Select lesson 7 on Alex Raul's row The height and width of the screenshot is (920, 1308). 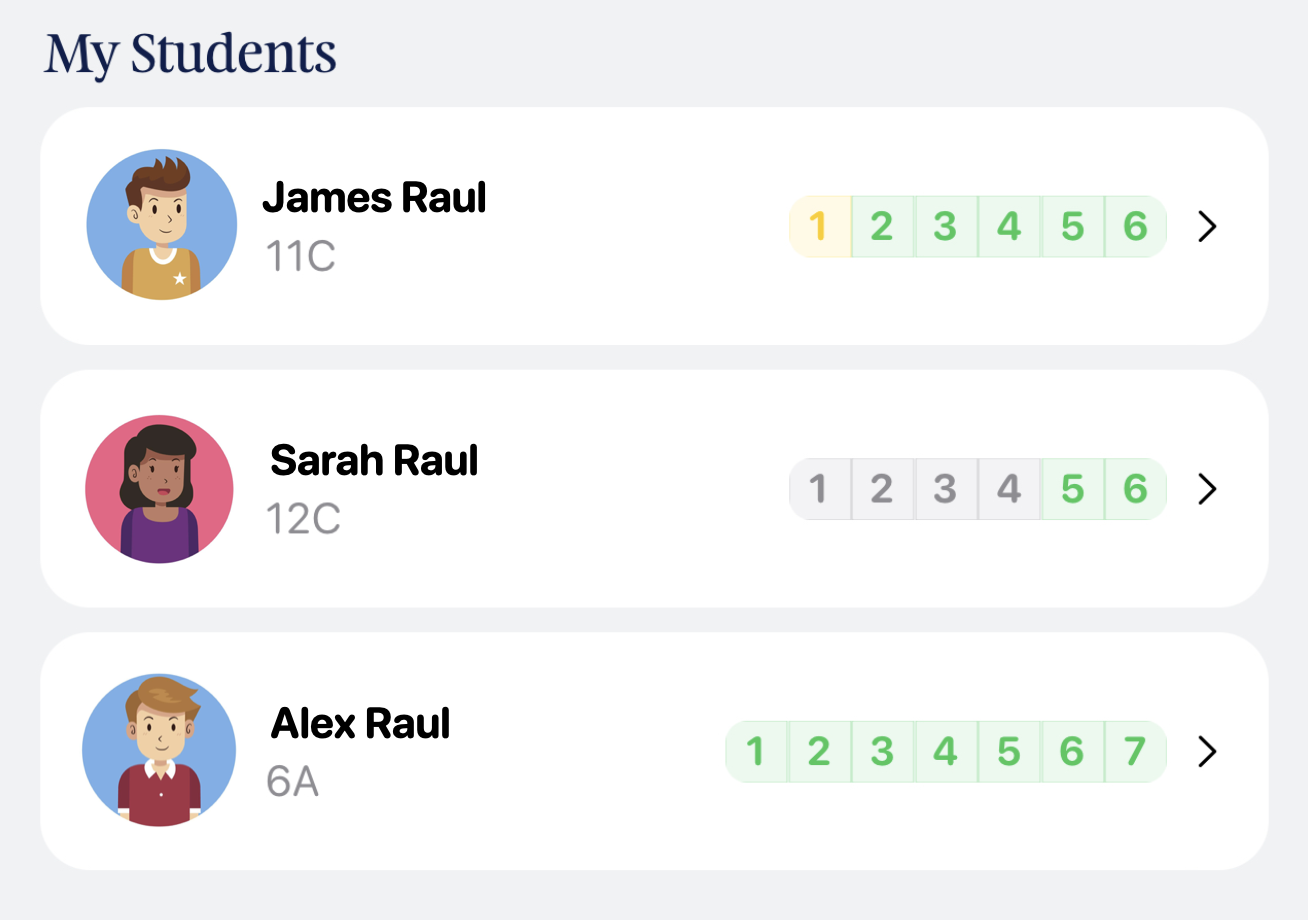(1135, 751)
